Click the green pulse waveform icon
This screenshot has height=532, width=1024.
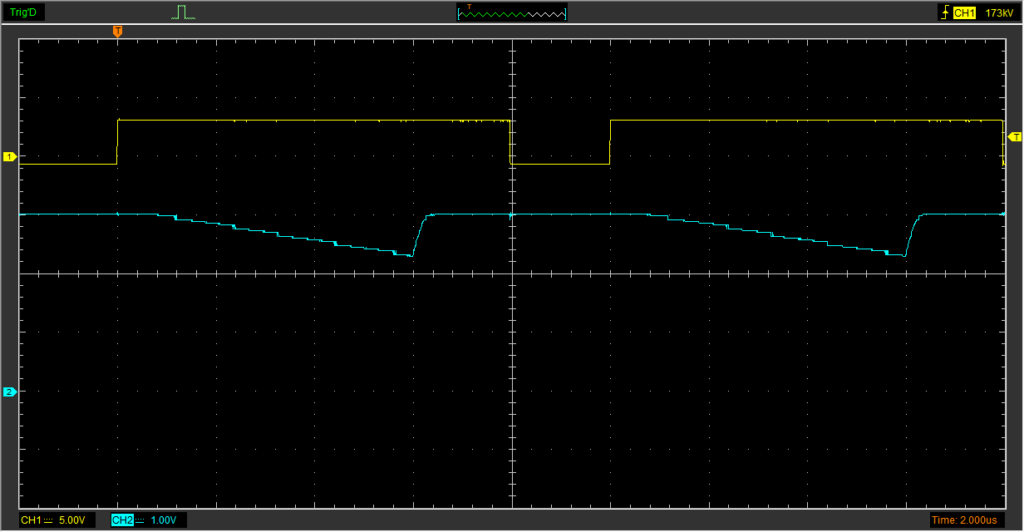181,13
